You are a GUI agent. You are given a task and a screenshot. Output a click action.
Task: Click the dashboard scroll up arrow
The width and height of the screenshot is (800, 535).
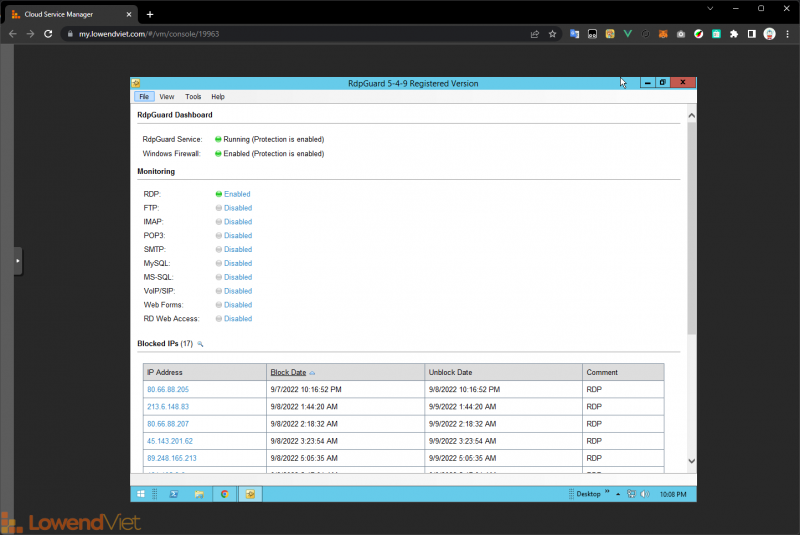(691, 116)
